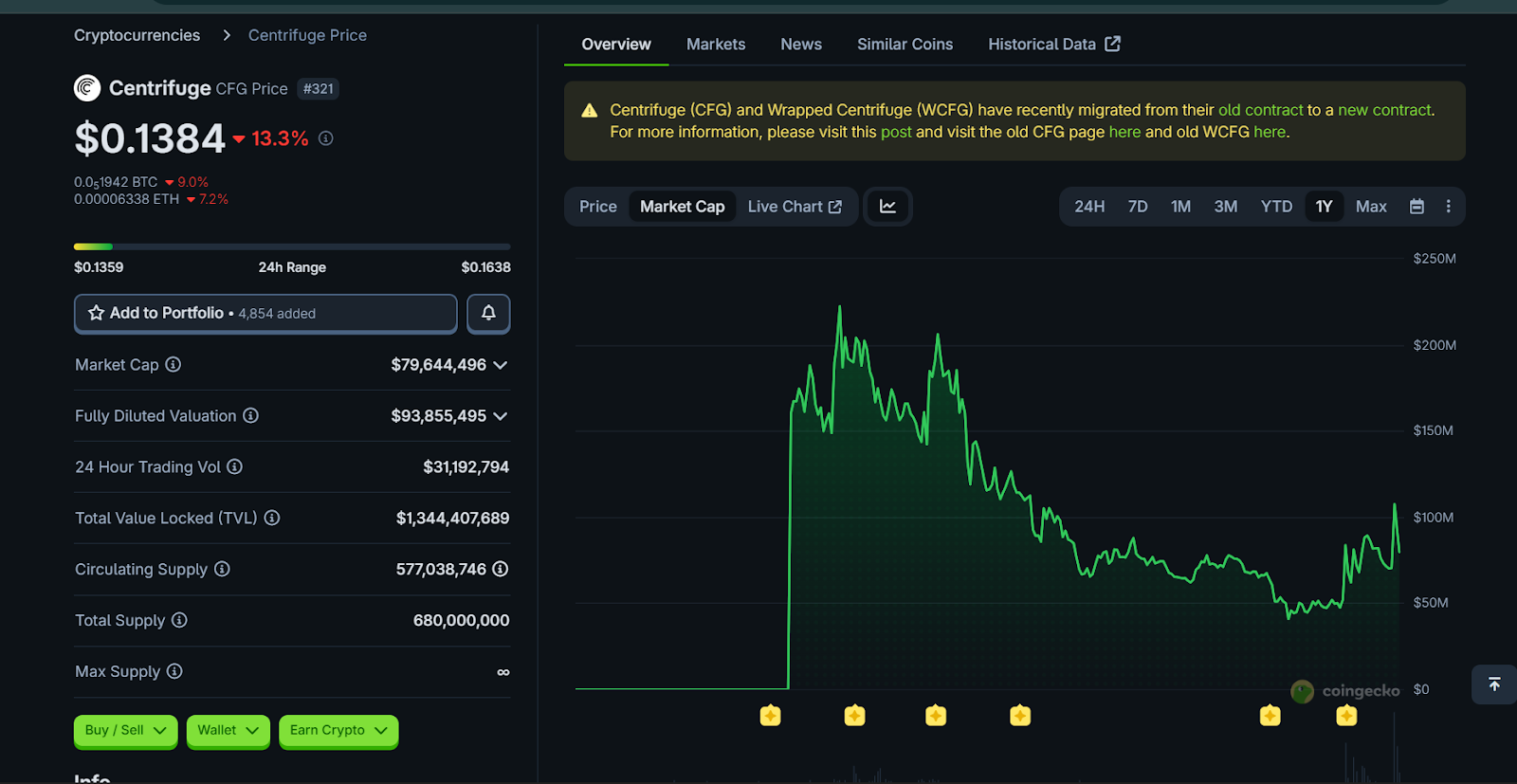Click the star icon in Add to Portfolio
1517x784 pixels.
96,313
